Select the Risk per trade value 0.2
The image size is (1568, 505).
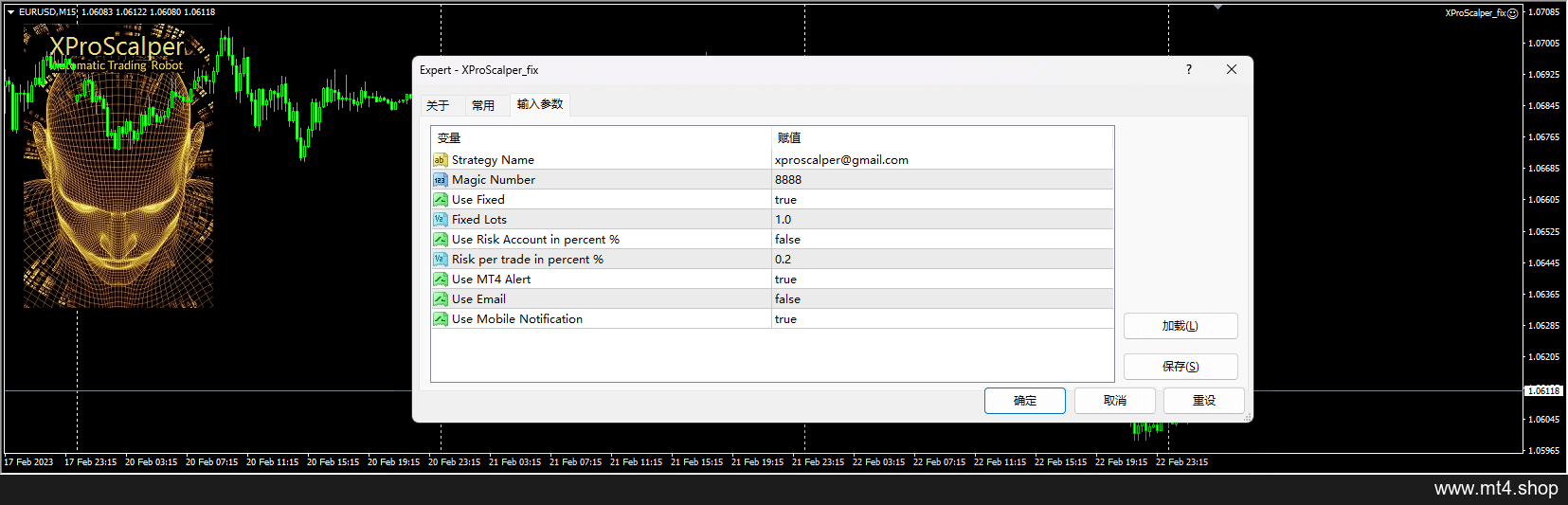[943, 260]
